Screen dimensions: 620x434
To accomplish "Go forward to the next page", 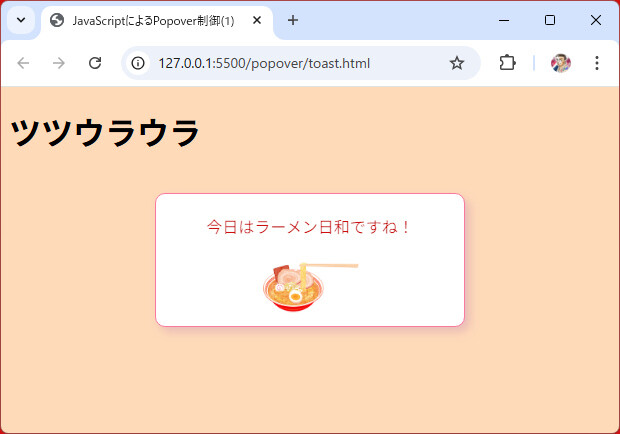I will 59,63.
